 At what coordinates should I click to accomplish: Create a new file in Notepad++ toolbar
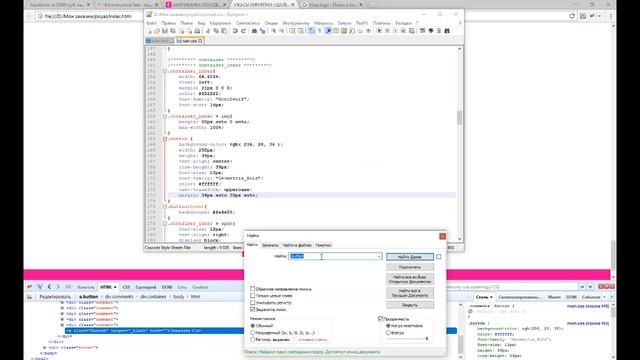tap(149, 31)
